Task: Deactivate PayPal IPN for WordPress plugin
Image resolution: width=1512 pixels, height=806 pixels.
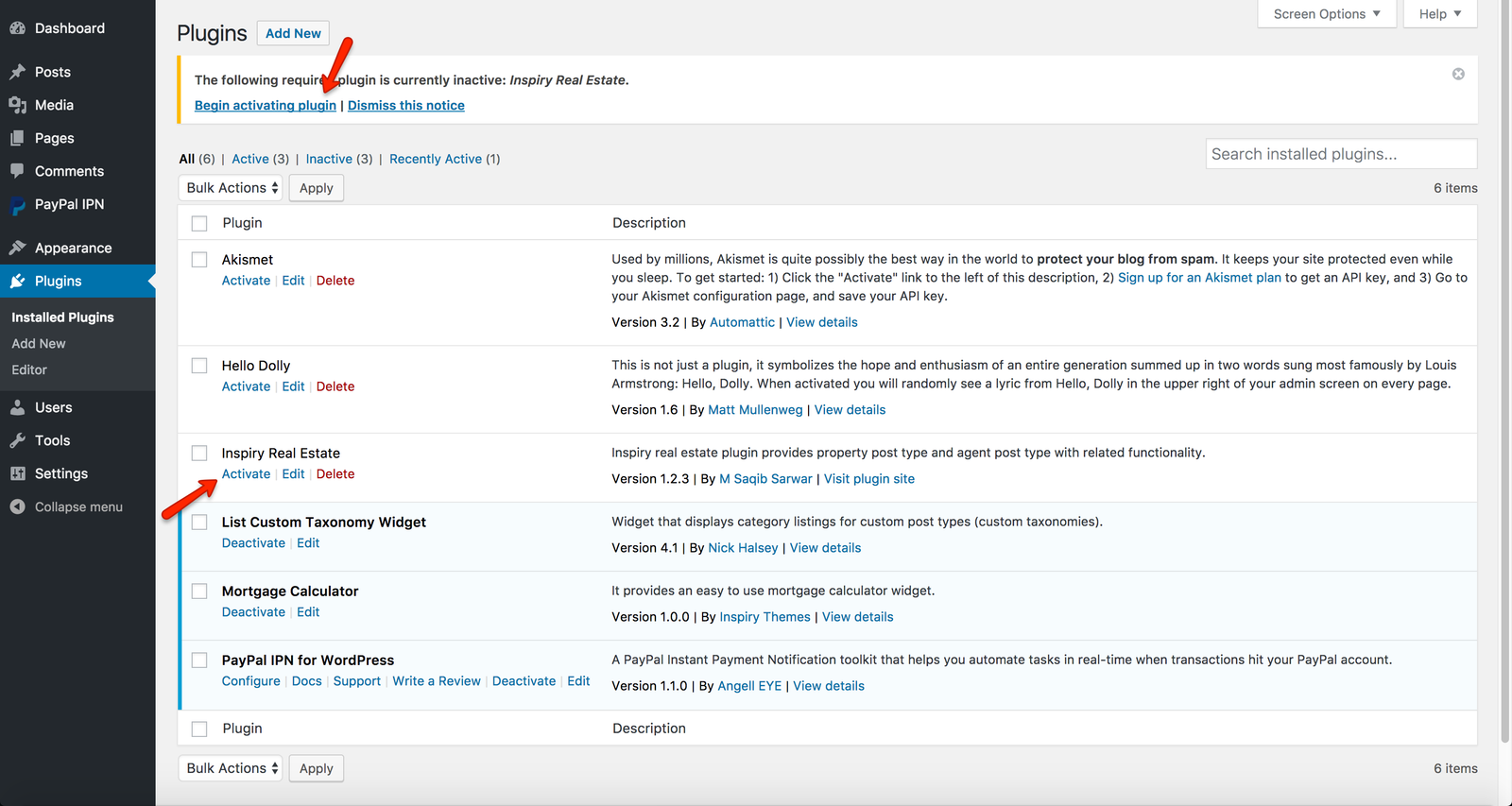Action: (524, 681)
